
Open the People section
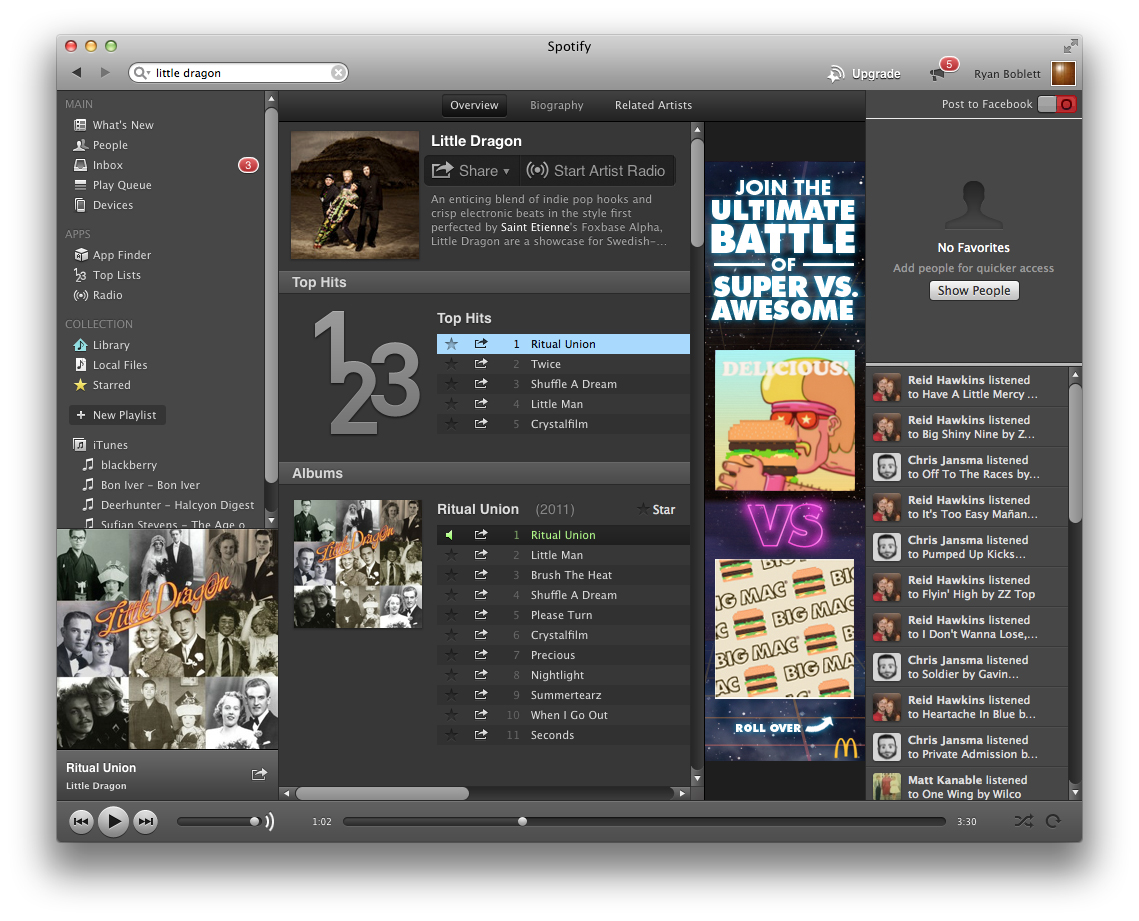pos(101,145)
